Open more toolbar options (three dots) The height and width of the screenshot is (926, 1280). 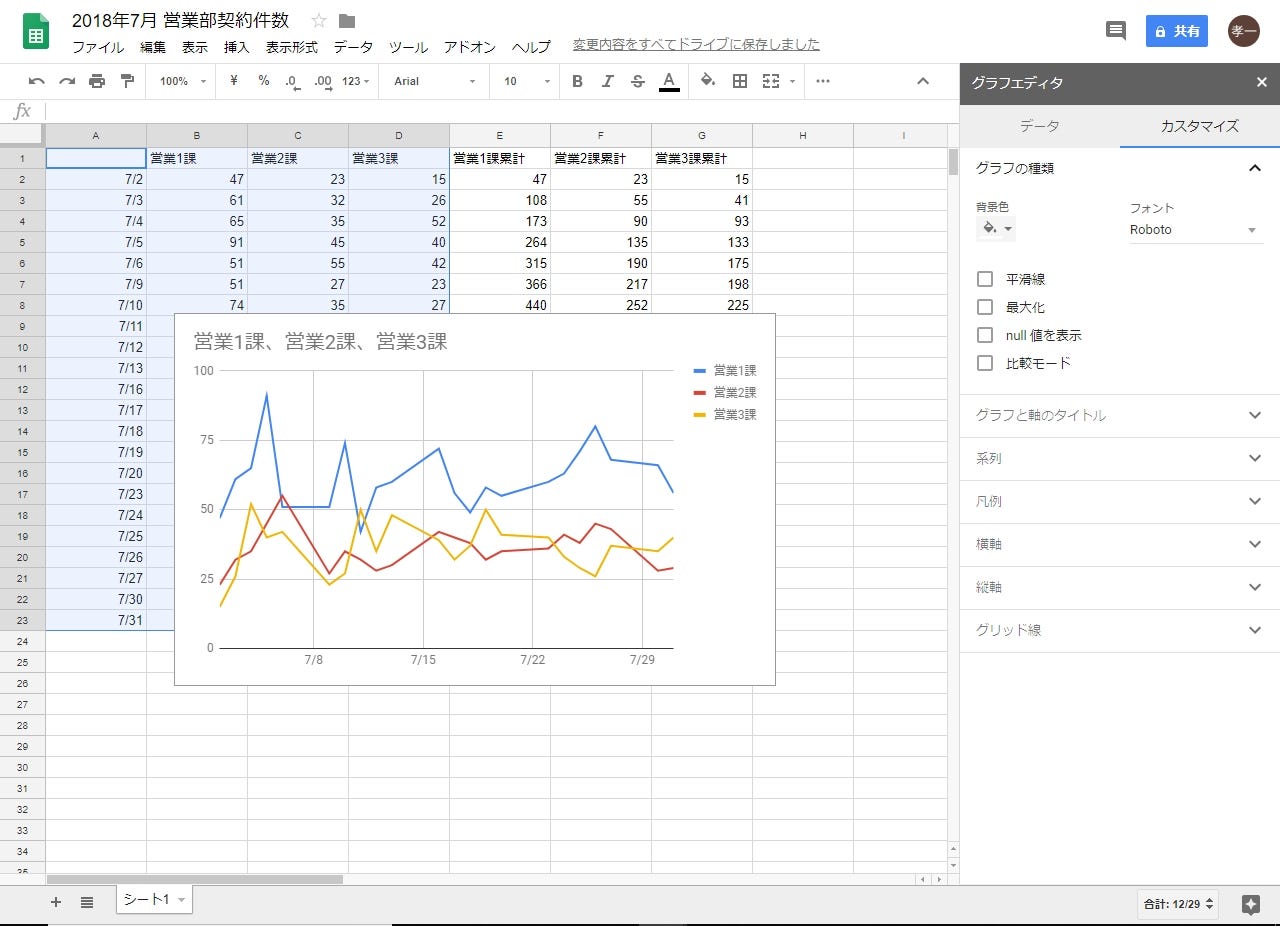point(823,81)
